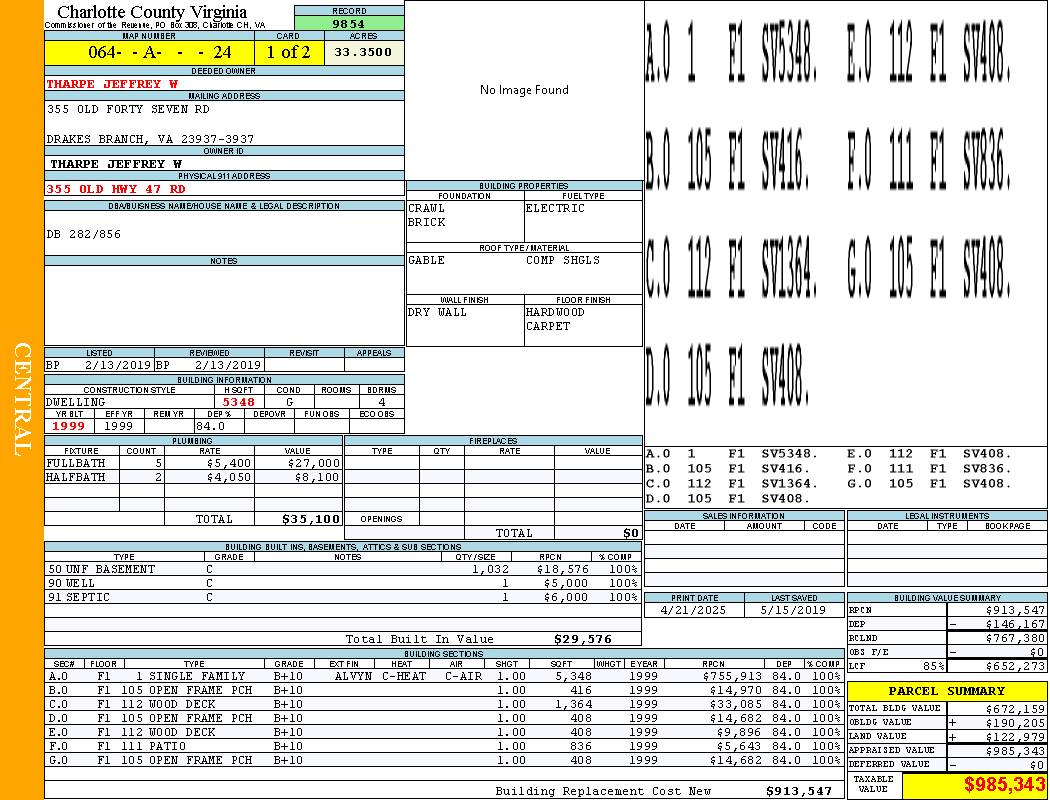Select LAND VALUE $122,979
Viewport: 1050px width, 800px height.
[x=1015, y=736]
